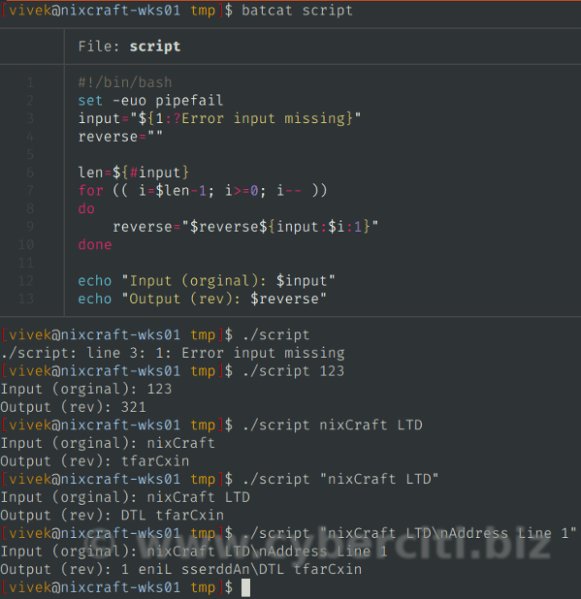The image size is (581, 599).
Task: Click the 'Output (rev): tfarCxin' output line
Action: coord(94,461)
